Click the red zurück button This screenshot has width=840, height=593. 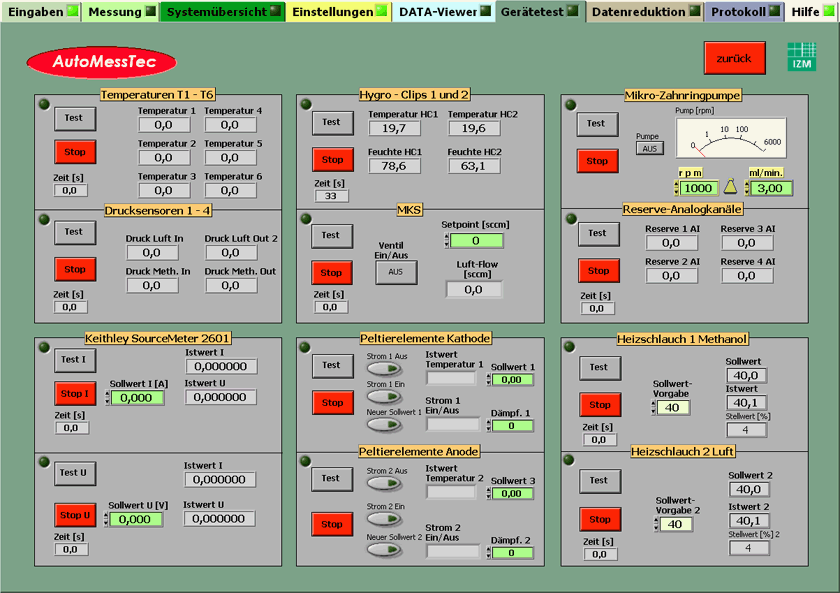[x=734, y=58]
